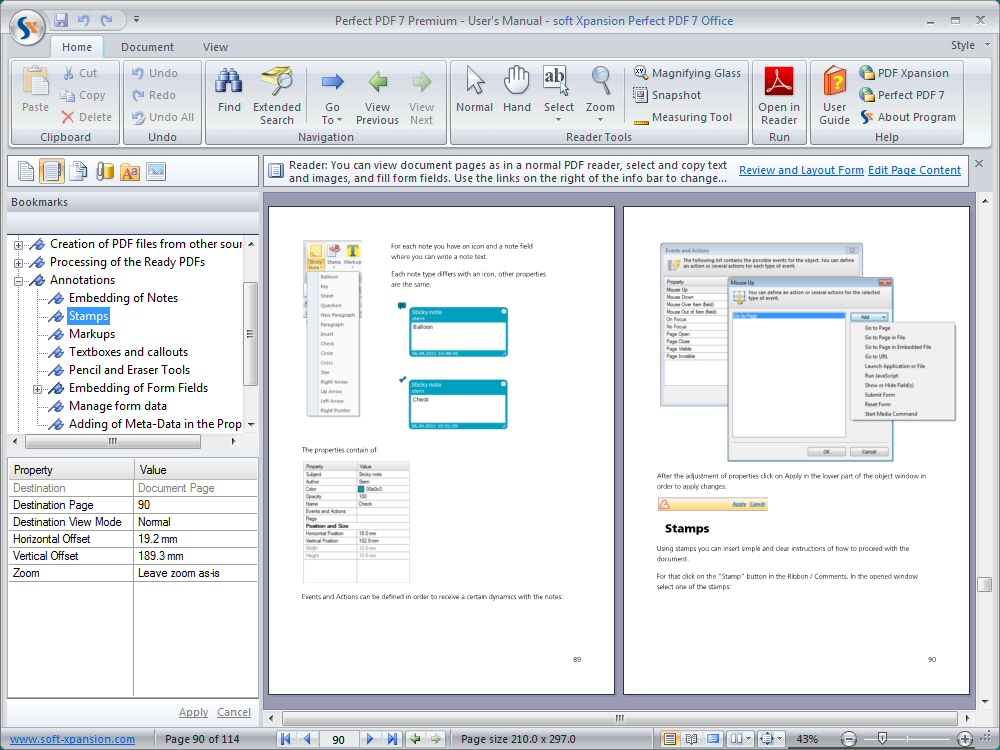Open www.soft-xpansion.com link

click(72, 739)
